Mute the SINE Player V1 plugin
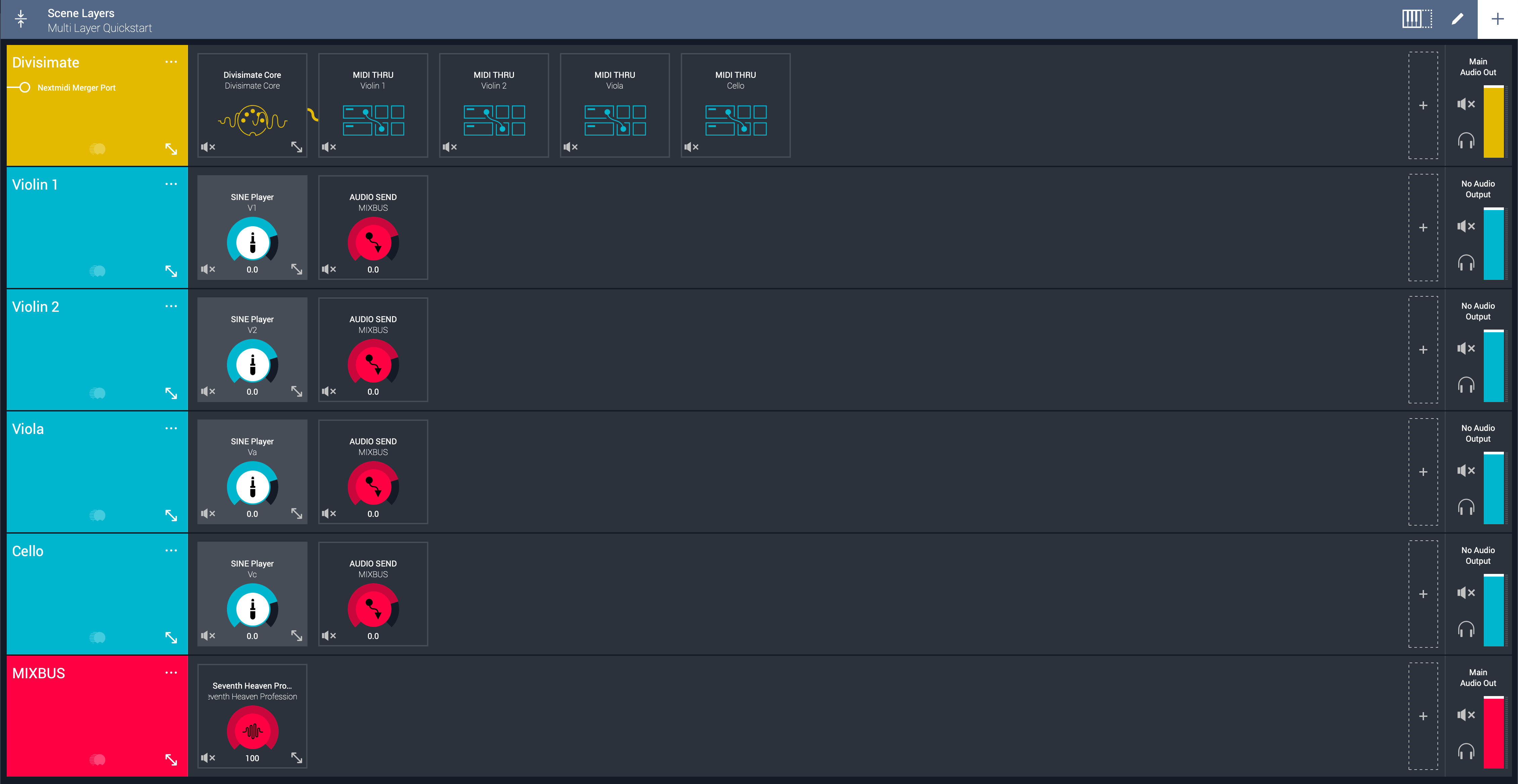Viewport: 1518px width, 784px height. click(x=207, y=269)
